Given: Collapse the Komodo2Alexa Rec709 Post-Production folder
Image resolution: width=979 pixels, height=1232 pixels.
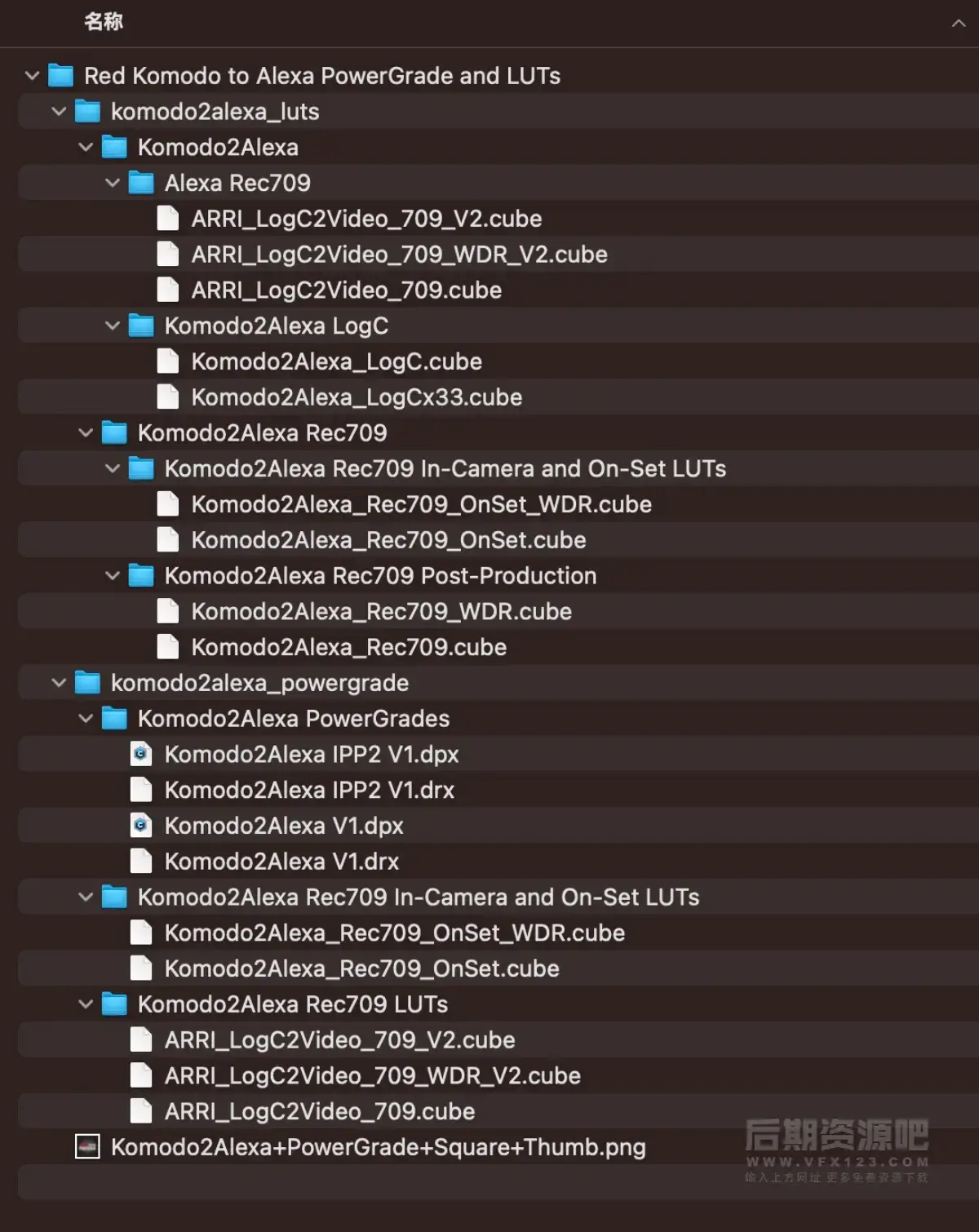Looking at the screenshot, I should pyautogui.click(x=113, y=576).
